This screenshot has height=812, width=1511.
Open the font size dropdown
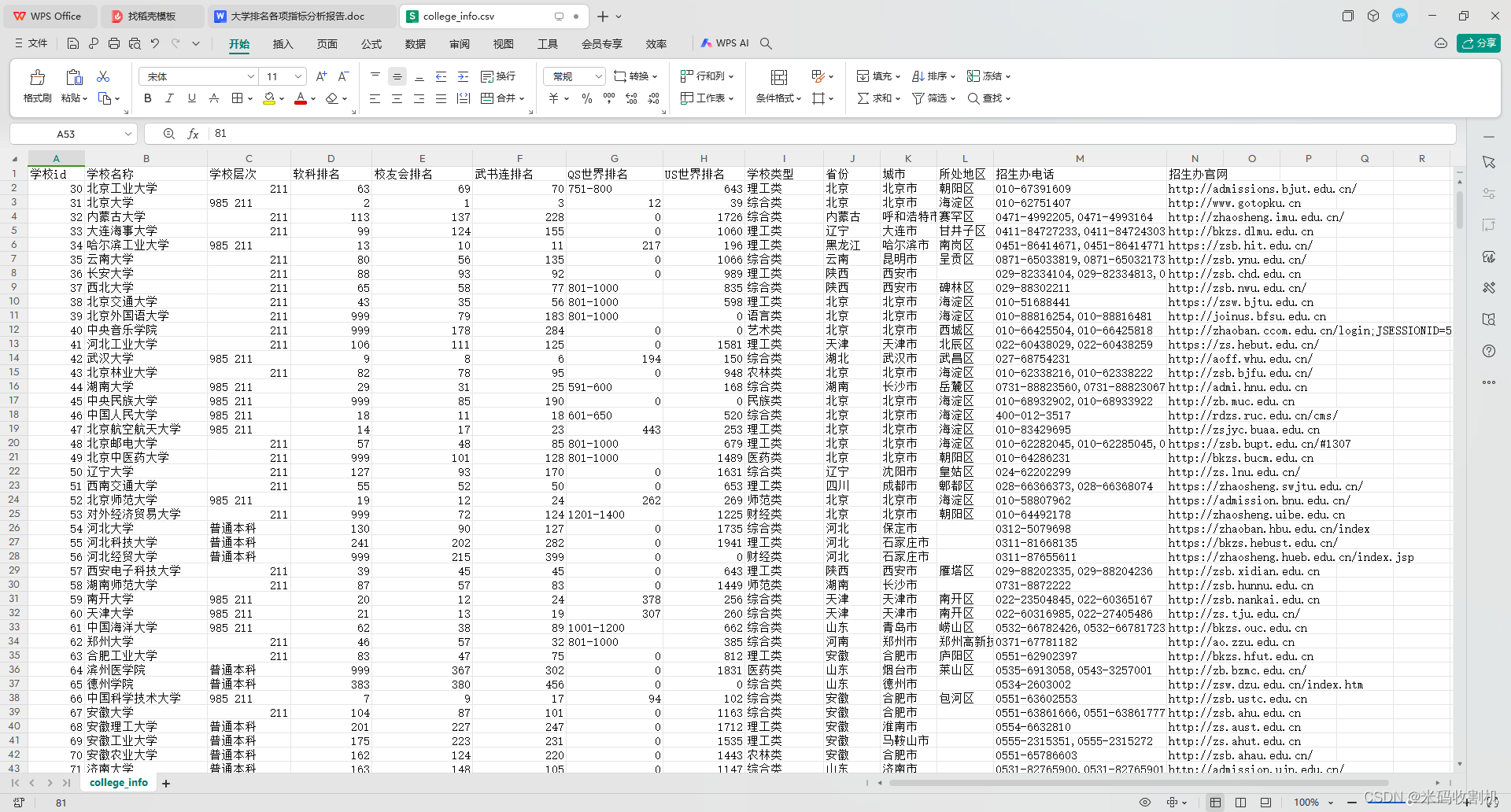[298, 76]
